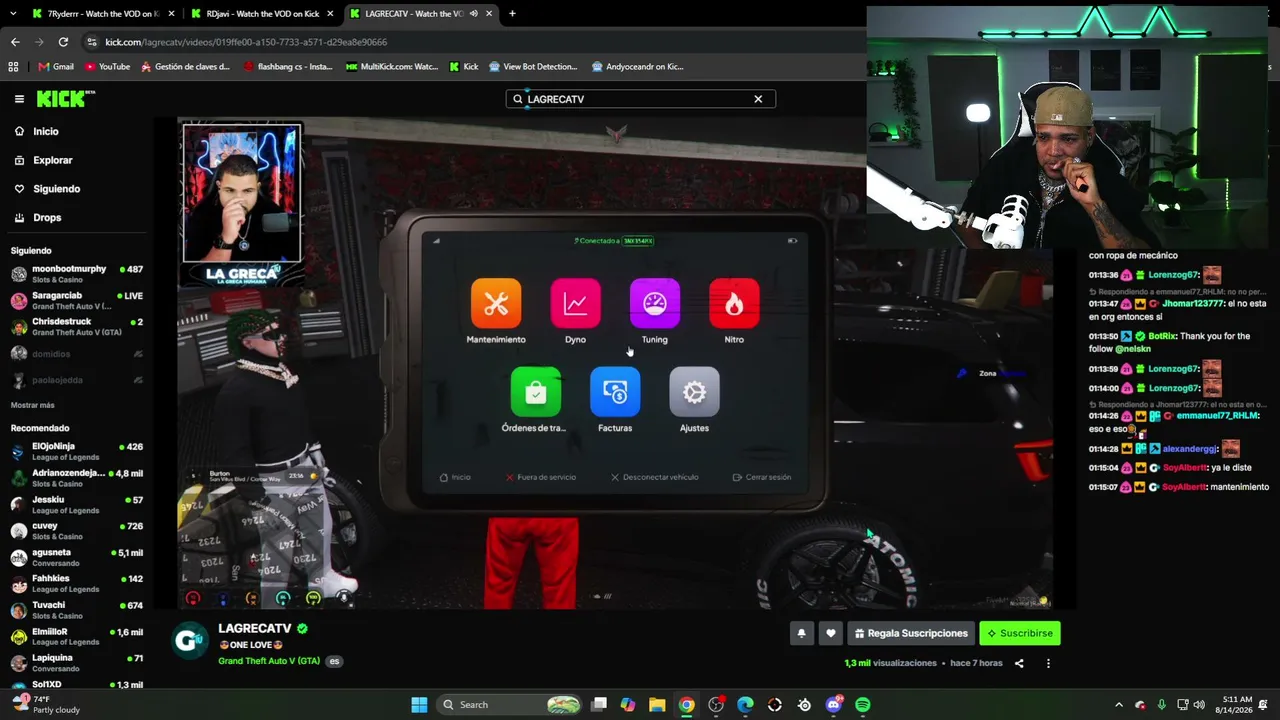The height and width of the screenshot is (720, 1280).
Task: Click Fuera de servicio on the tablet
Action: coord(541,477)
